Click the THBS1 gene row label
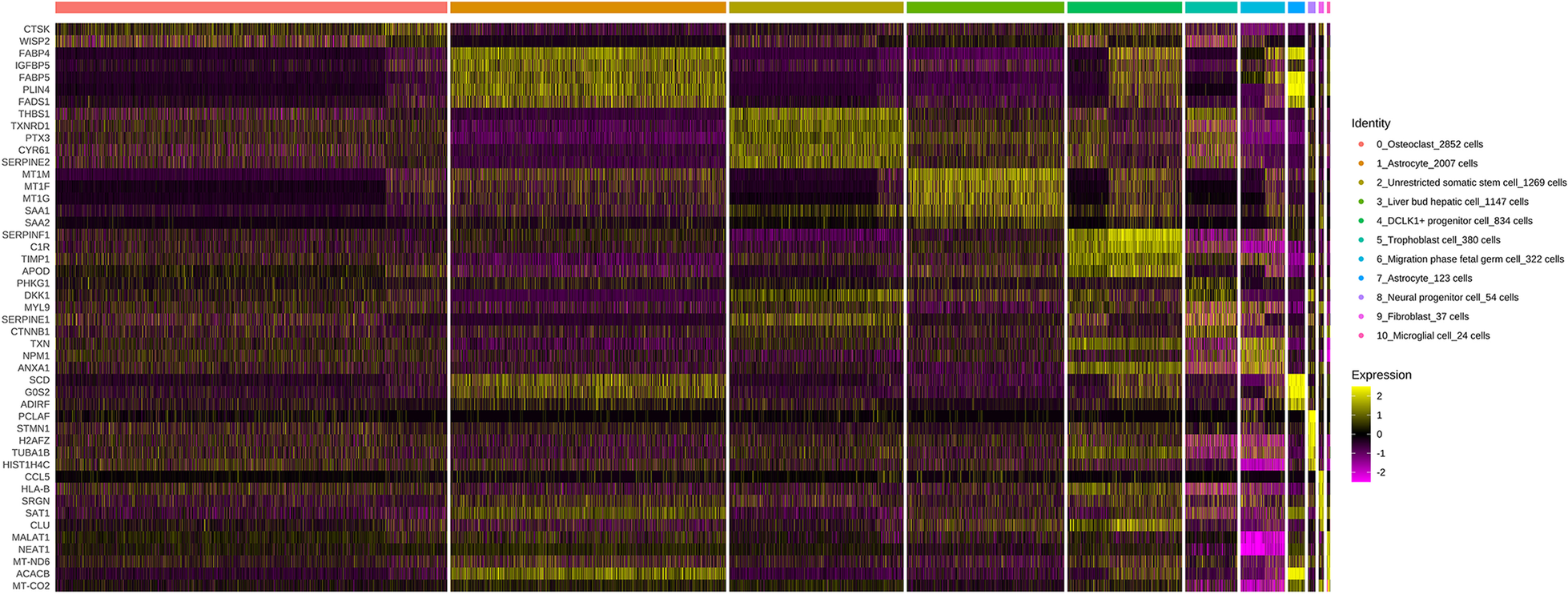1568x594 pixels. point(34,114)
